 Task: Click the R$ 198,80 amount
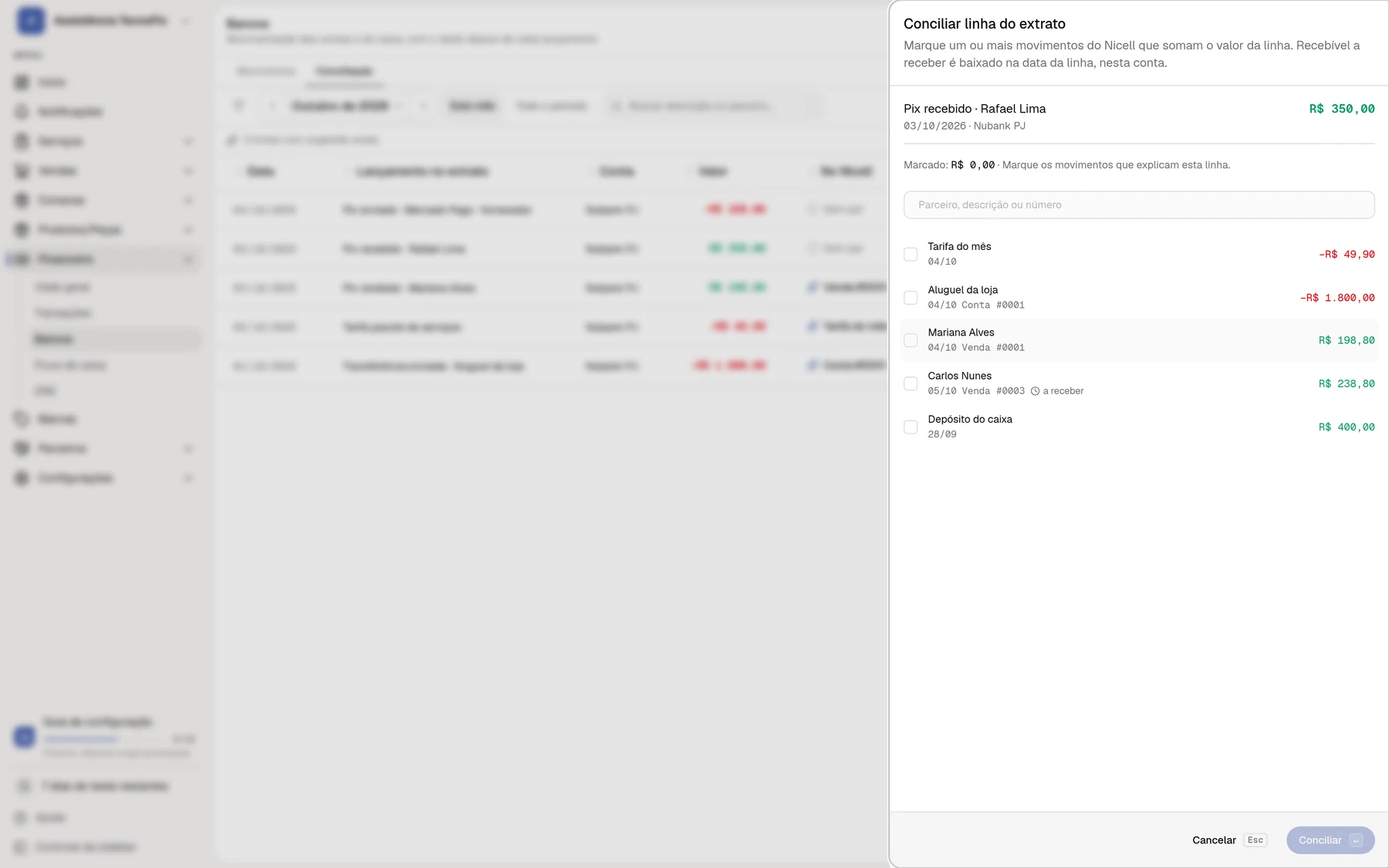1347,340
